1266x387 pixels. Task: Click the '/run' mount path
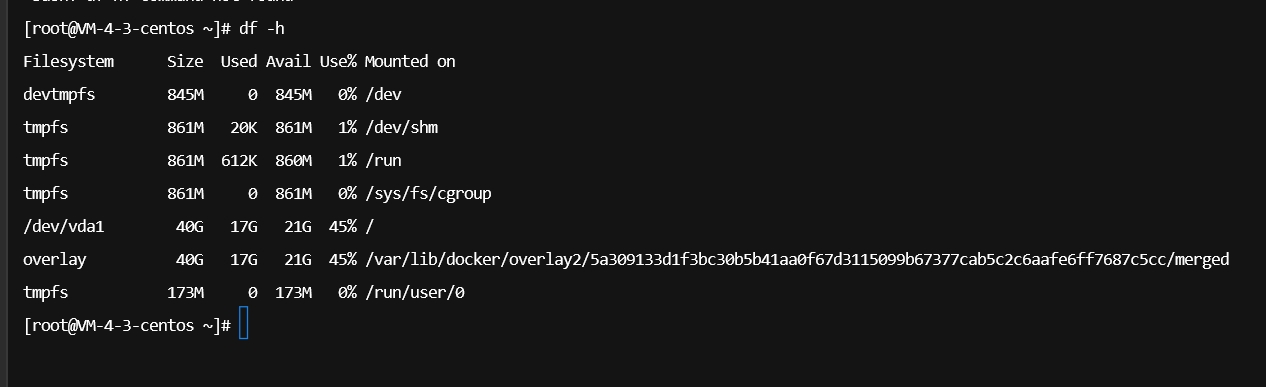point(382,161)
